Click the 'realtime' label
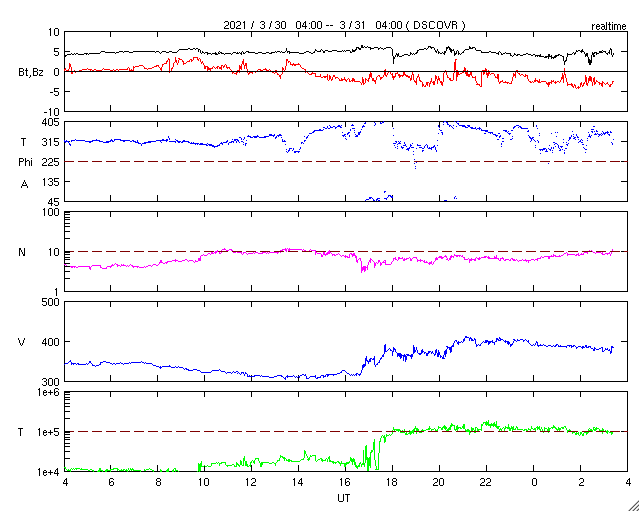640x512 pixels. point(609,27)
